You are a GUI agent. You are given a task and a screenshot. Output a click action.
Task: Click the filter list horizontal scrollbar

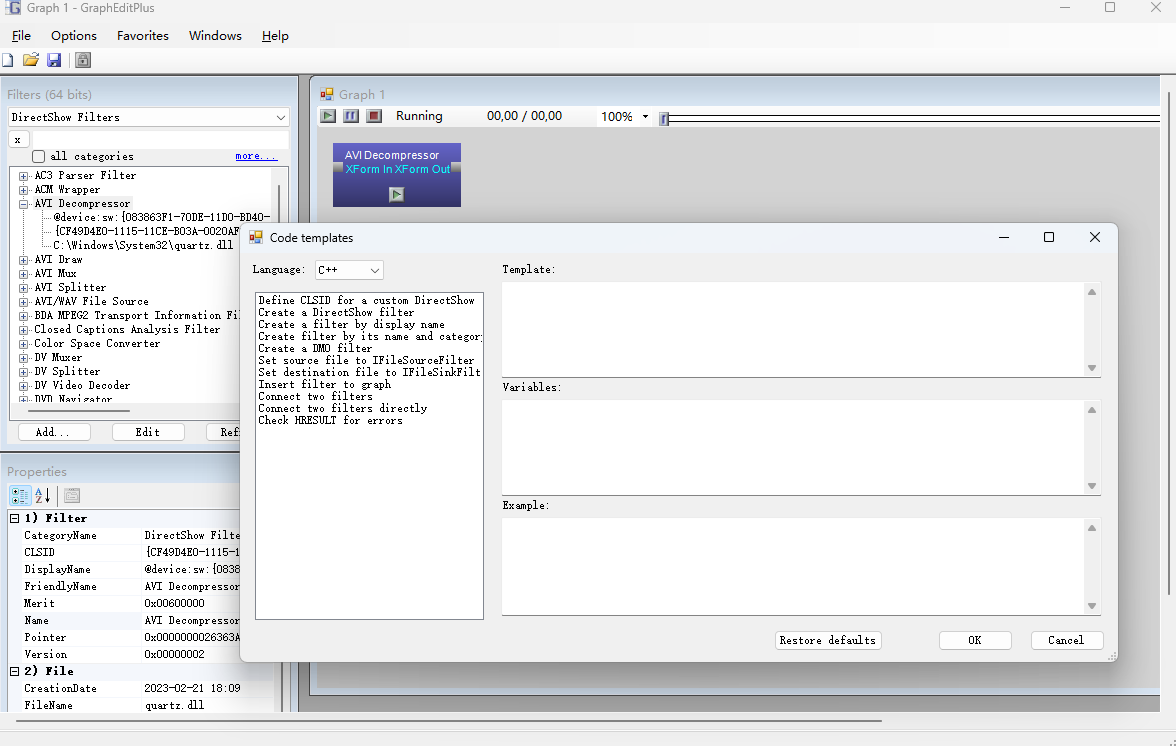(79, 411)
